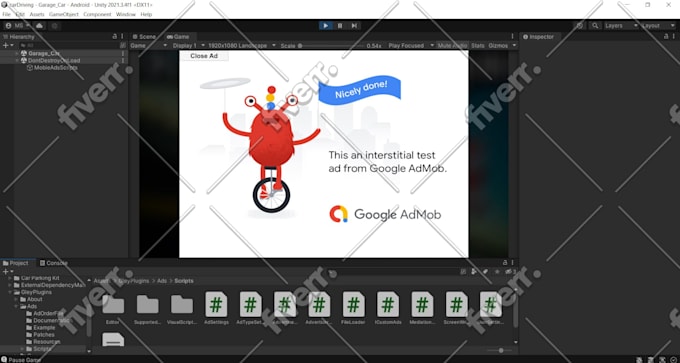680x363 pixels.
Task: Select the ICustomAds script icon
Action: [x=388, y=304]
